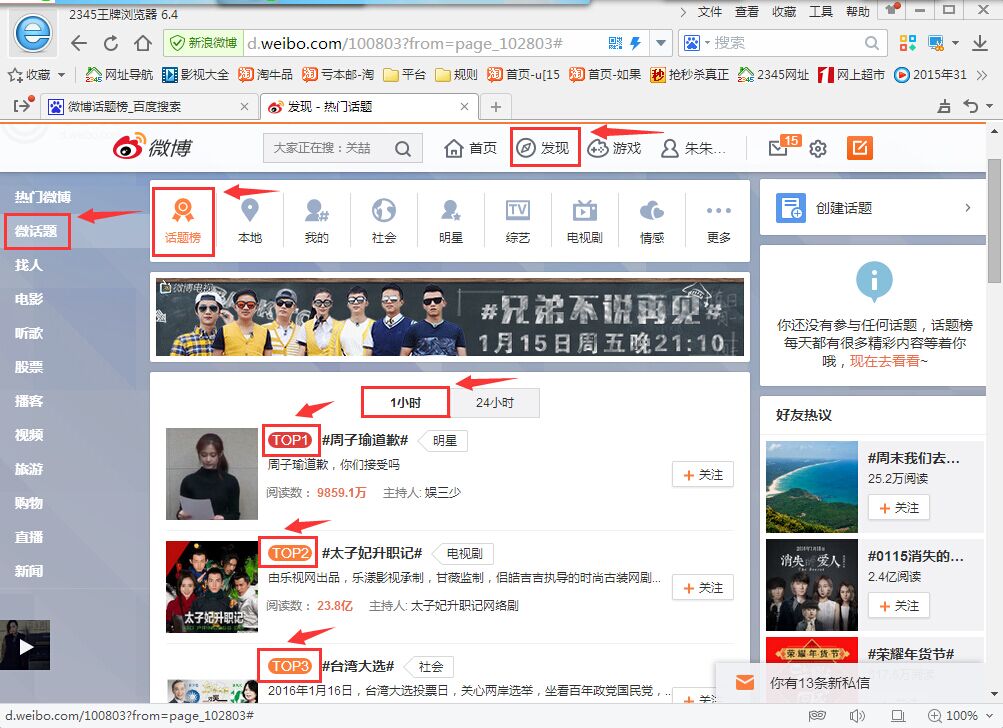Select the 话题榜 category icon
This screenshot has width=1003, height=728.
point(183,221)
